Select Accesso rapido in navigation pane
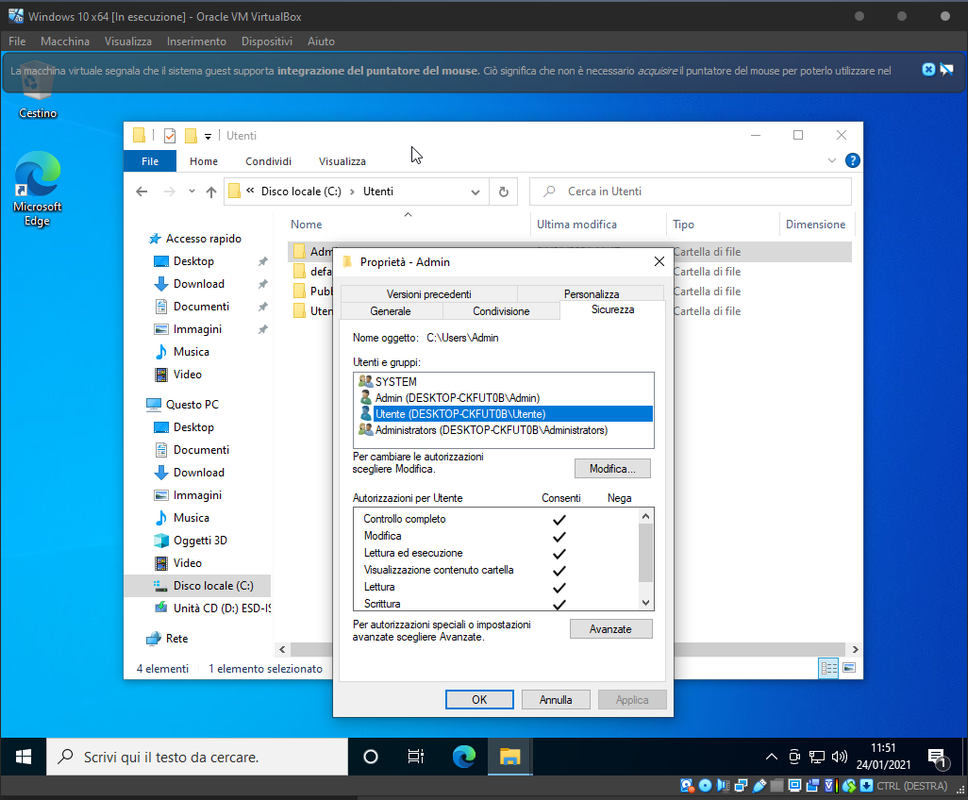The image size is (968, 800). point(203,238)
